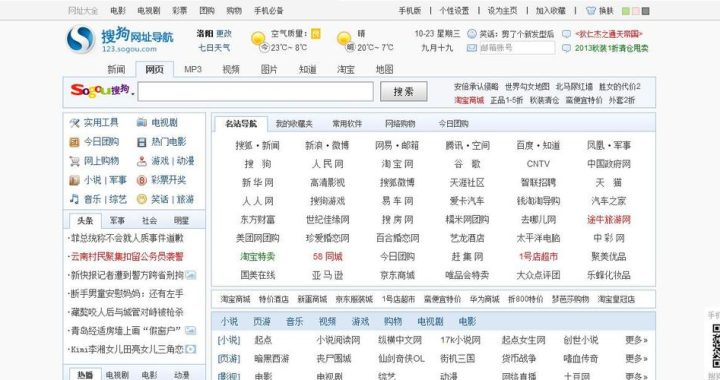Select 游戏 in blue category bar
The height and width of the screenshot is (380, 720).
[360, 322]
